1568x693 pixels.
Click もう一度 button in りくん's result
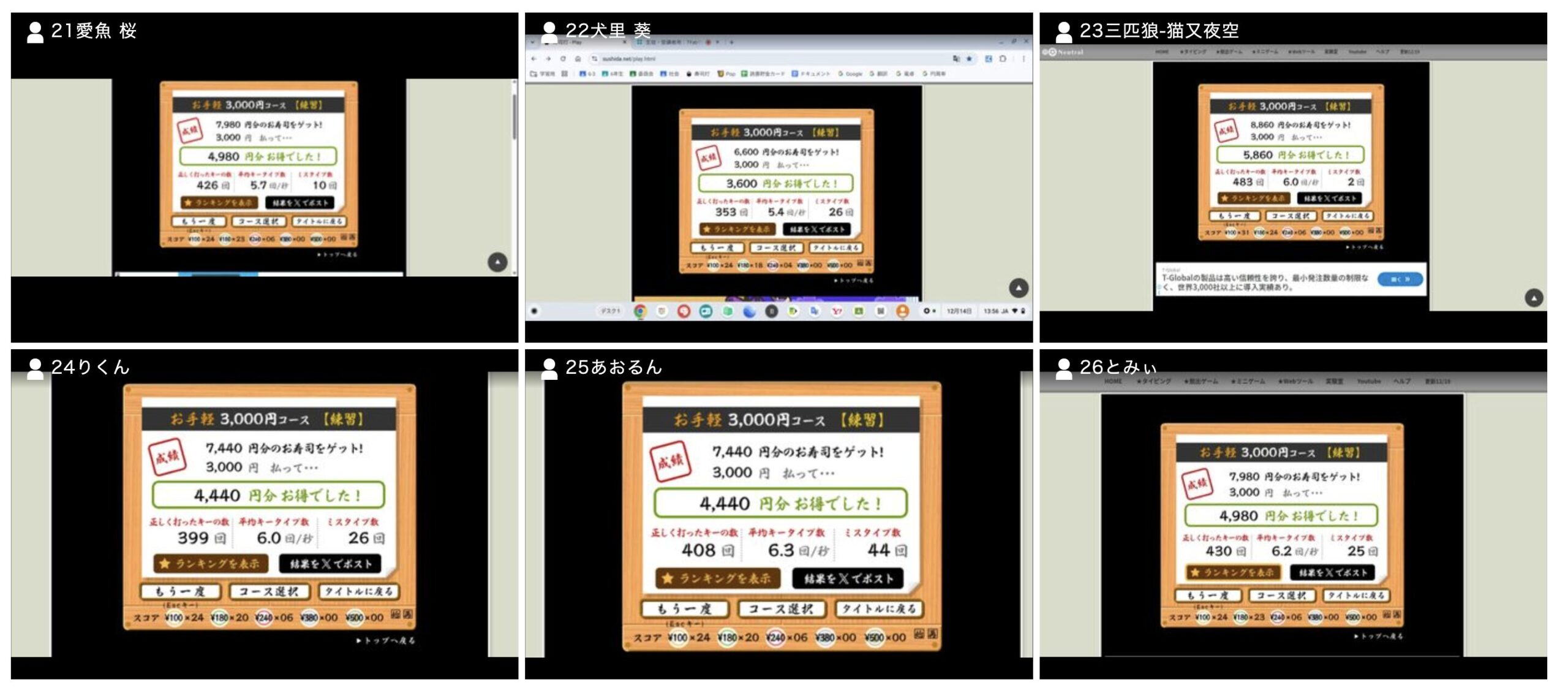pyautogui.click(x=180, y=591)
